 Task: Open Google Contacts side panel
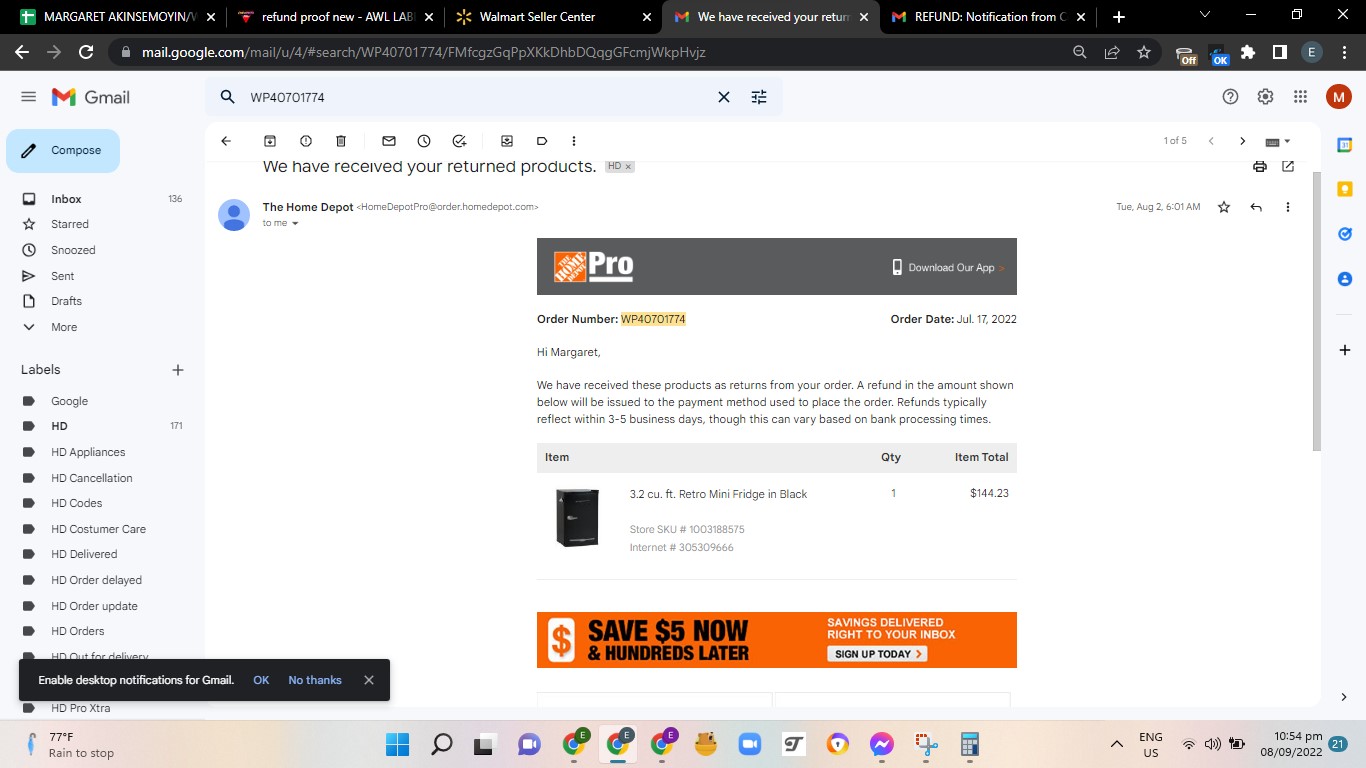(1345, 279)
